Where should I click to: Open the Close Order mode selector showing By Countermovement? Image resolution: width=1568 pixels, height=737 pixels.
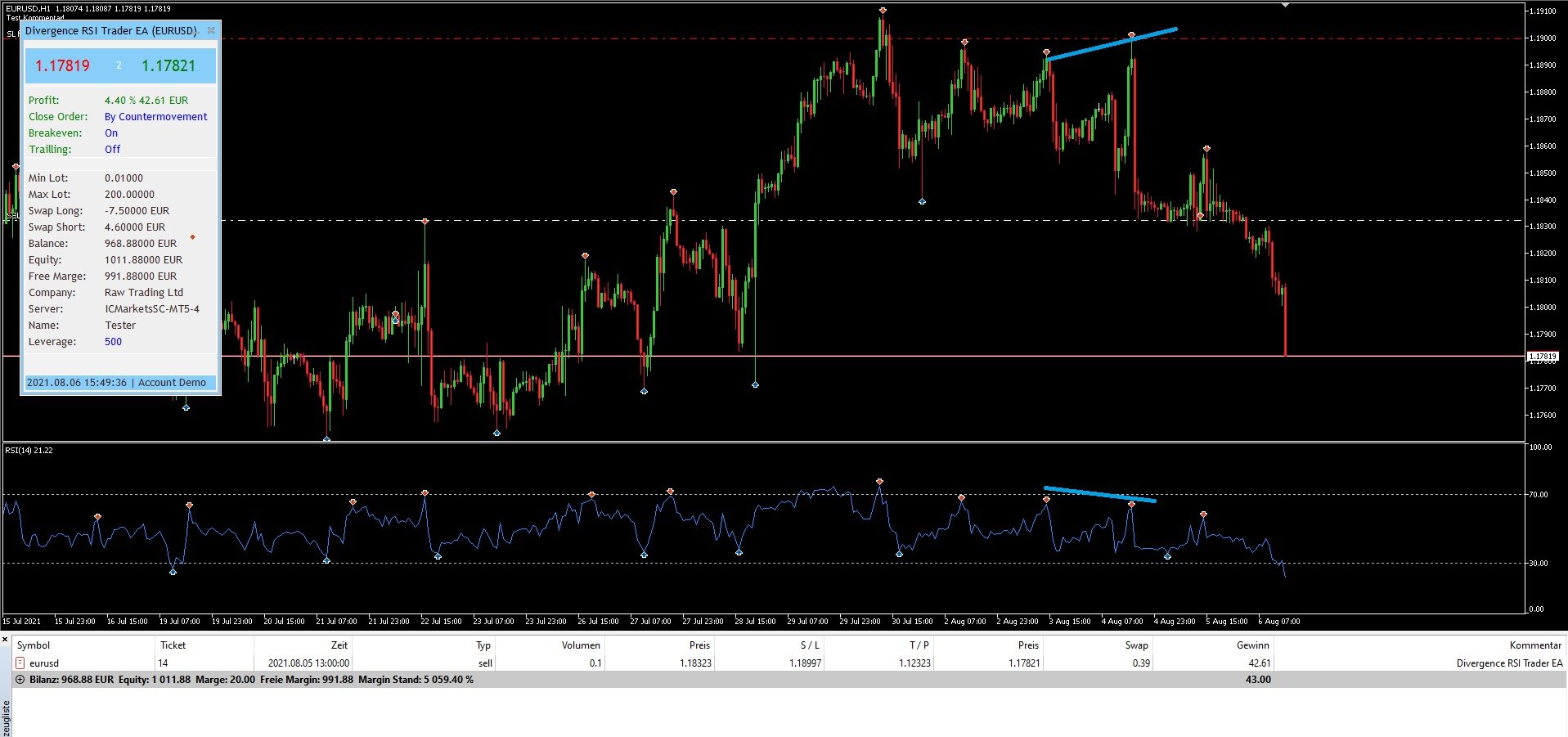click(x=155, y=116)
